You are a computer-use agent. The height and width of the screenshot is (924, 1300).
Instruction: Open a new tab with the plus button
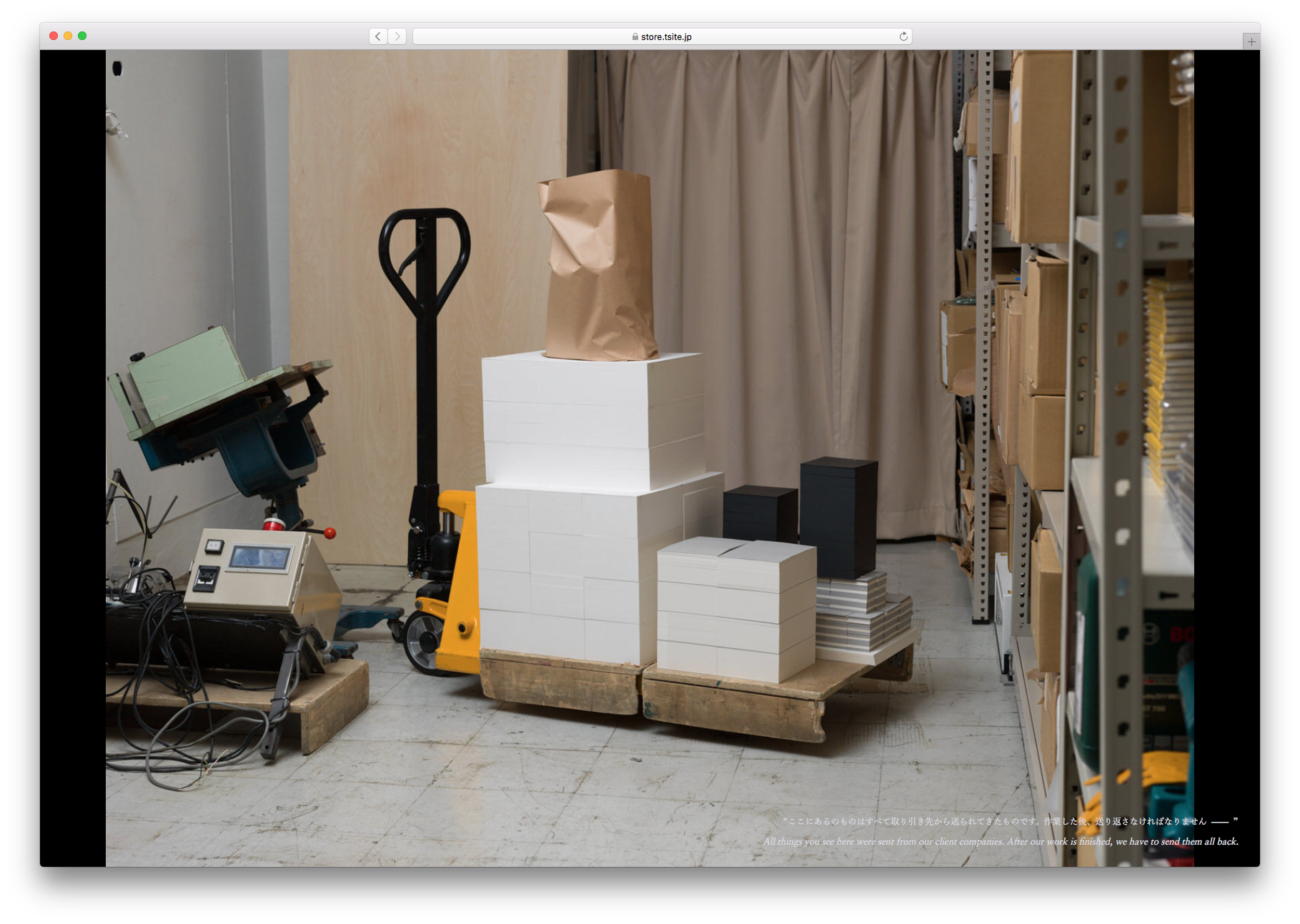[1251, 41]
